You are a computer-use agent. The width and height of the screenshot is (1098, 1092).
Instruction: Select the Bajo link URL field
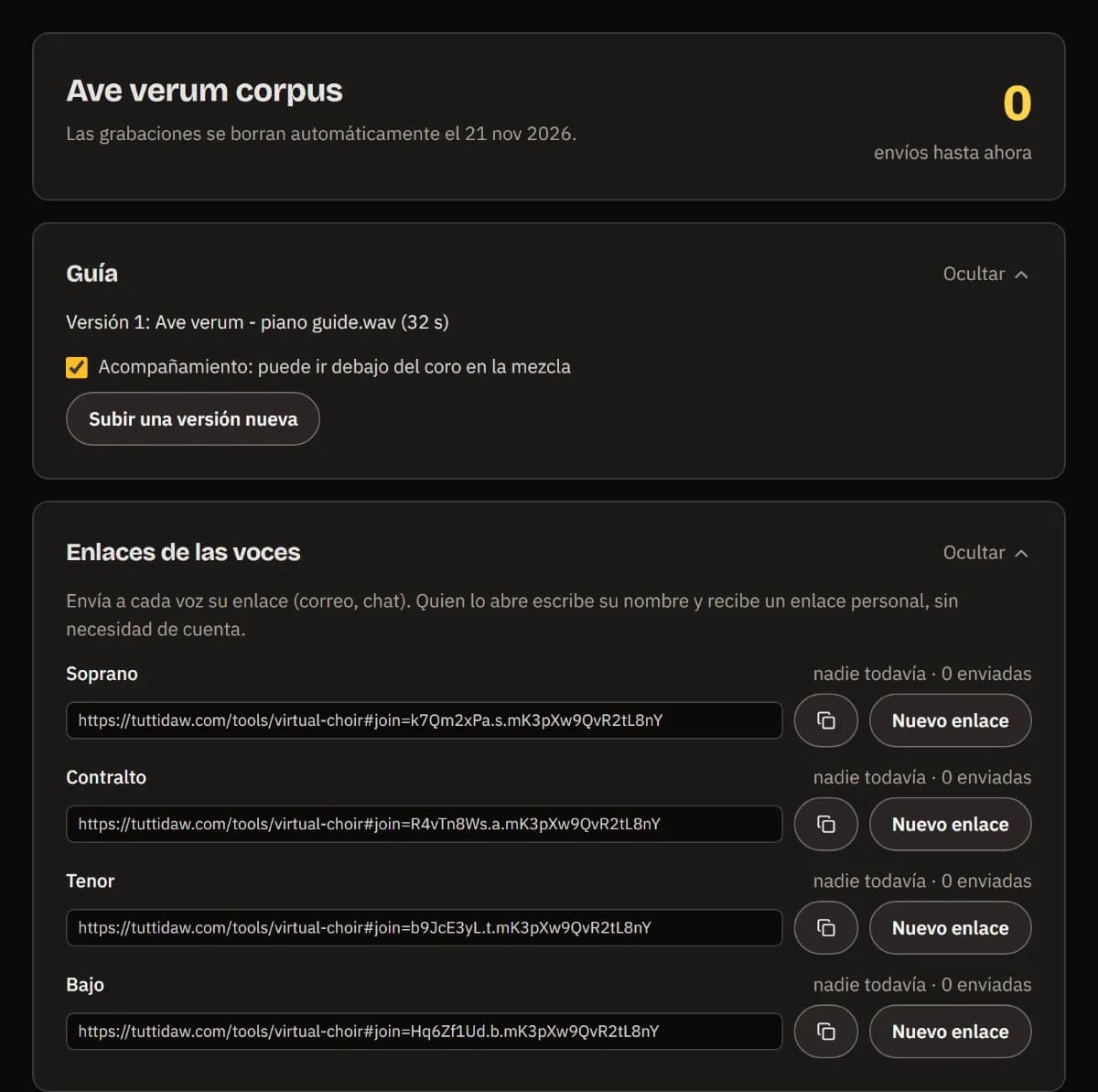click(424, 1032)
